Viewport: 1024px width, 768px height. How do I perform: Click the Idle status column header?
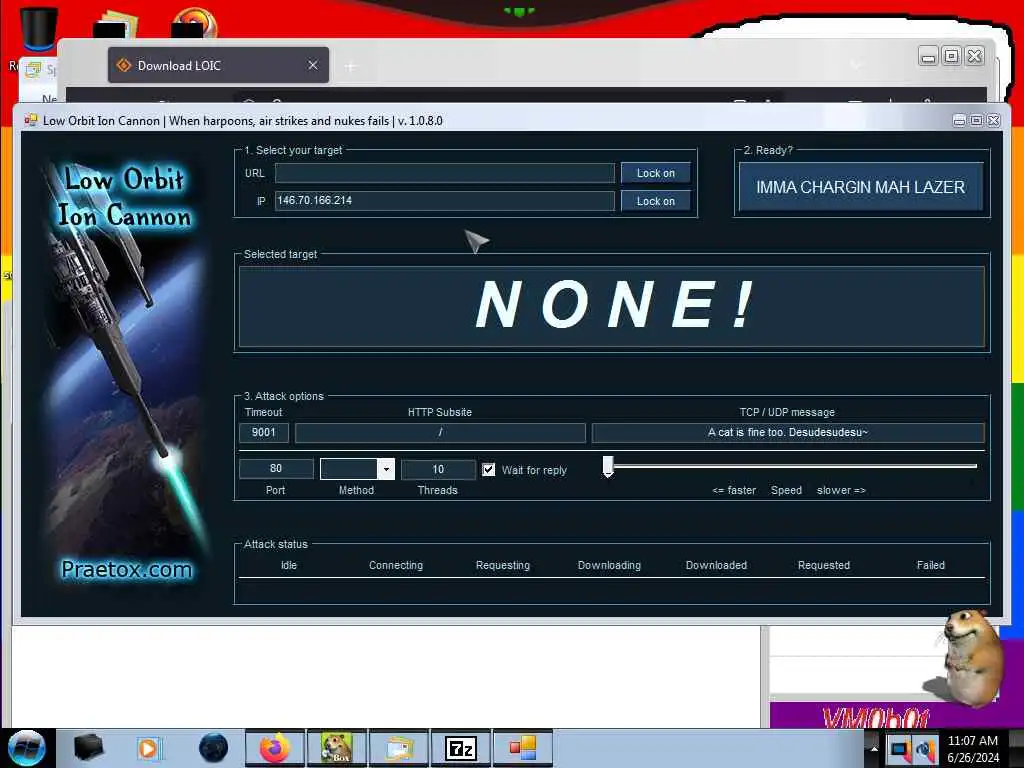(x=289, y=565)
